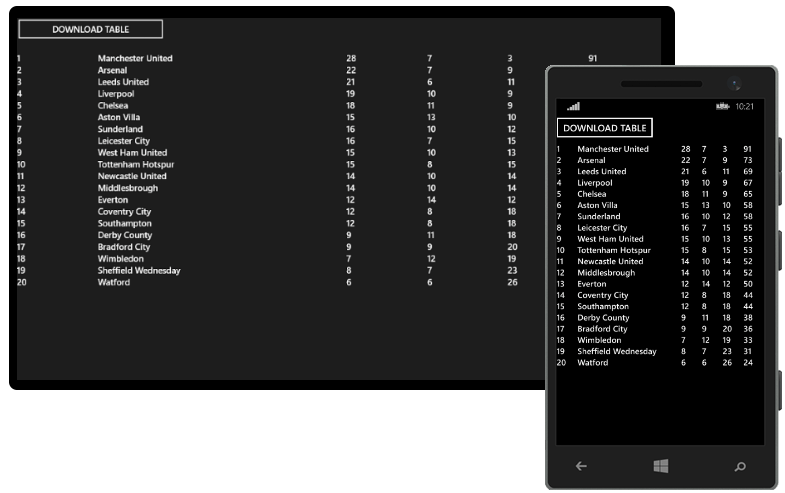Select Middlesbrough in the tablet table
Viewport: 785px width, 493px height.
(128, 188)
